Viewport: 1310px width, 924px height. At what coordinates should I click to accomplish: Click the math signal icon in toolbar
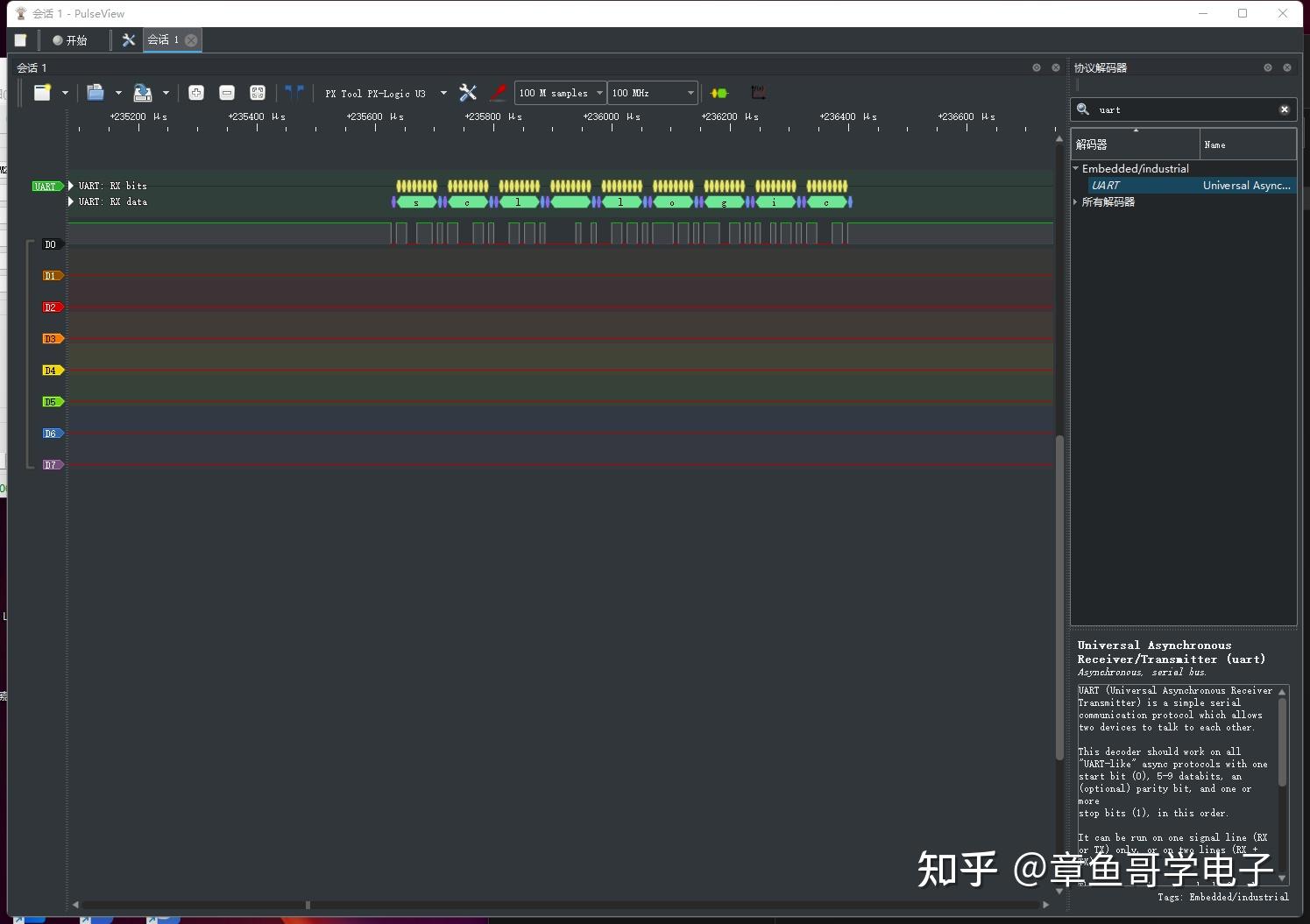(758, 93)
